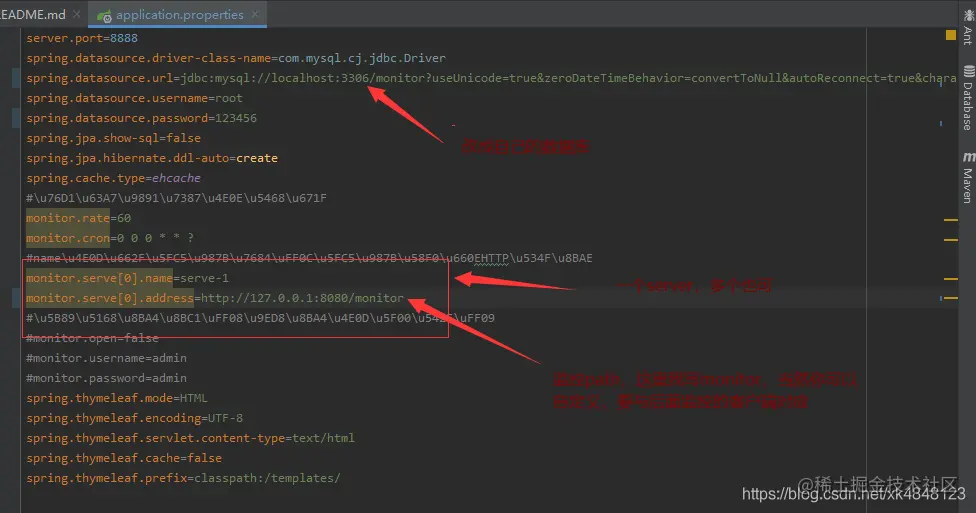
Task: Click the yellow inspection status indicator
Action: (x=950, y=35)
